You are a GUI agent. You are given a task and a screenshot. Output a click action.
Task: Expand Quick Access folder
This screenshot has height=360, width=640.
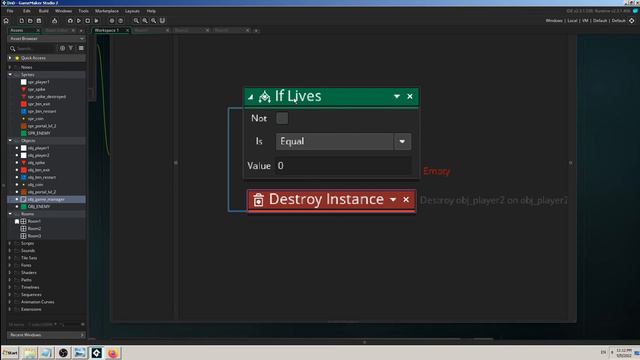pos(10,58)
